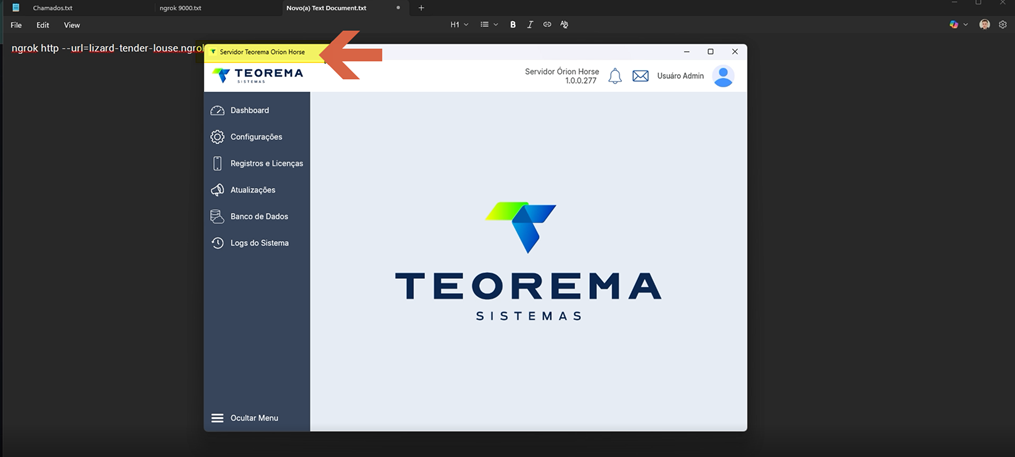Open the Logs do Sistema label
The width and height of the screenshot is (1015, 457).
pyautogui.click(x=260, y=243)
